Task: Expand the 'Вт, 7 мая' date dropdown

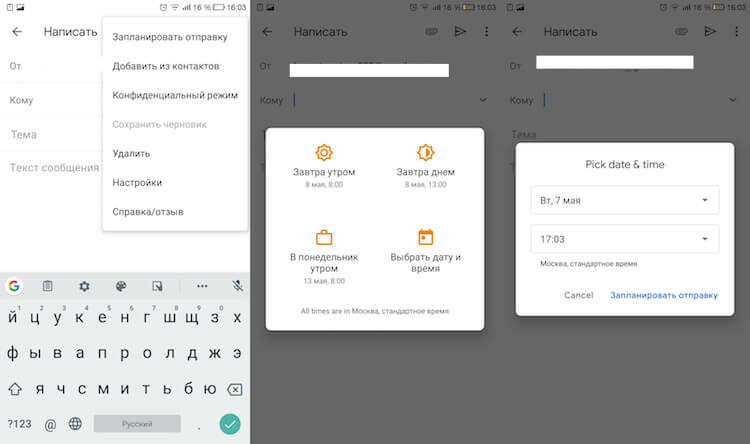Action: click(x=624, y=200)
